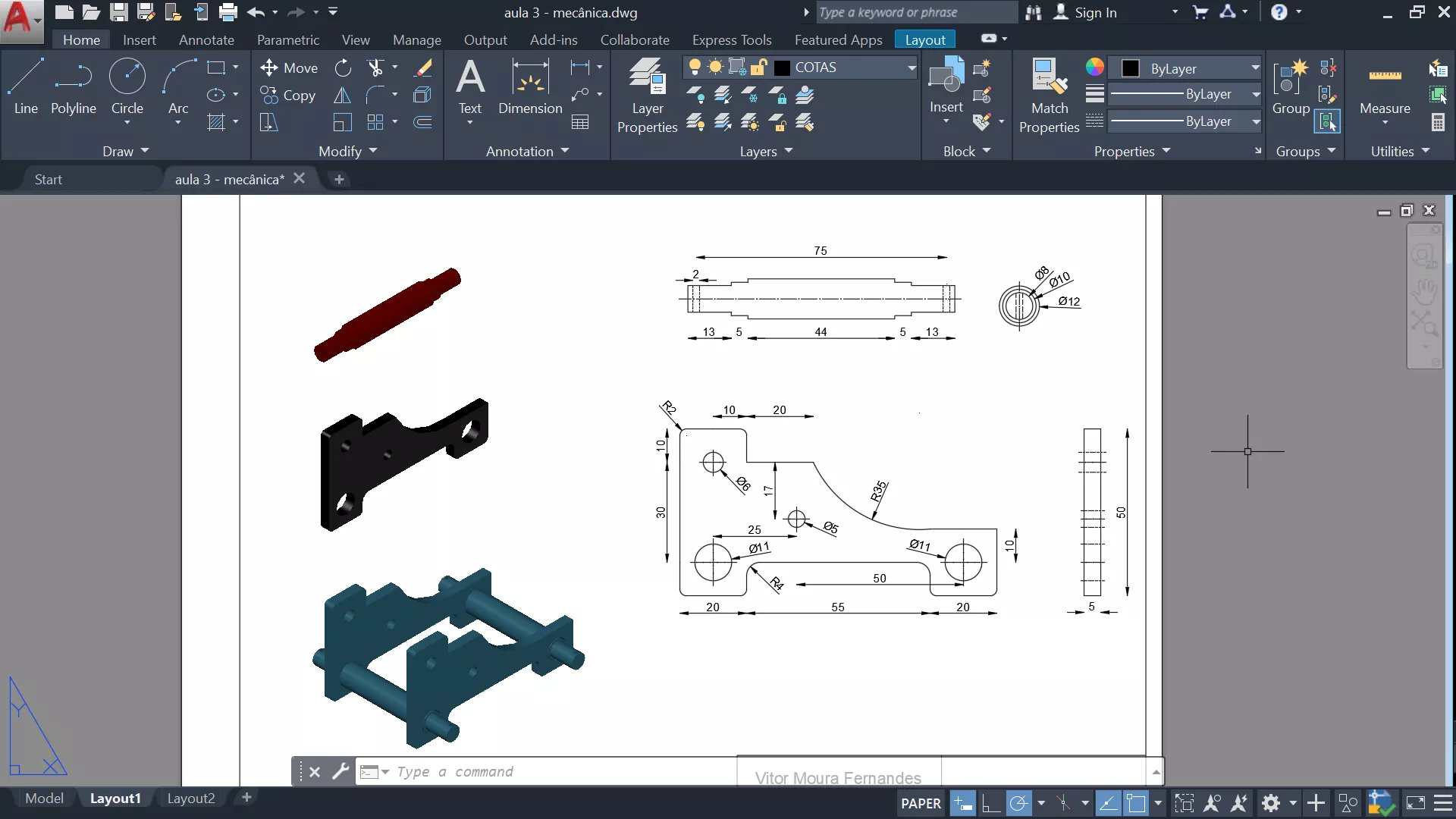Click the command line input field
Image resolution: width=1456 pixels, height=819 pixels.
(x=561, y=772)
